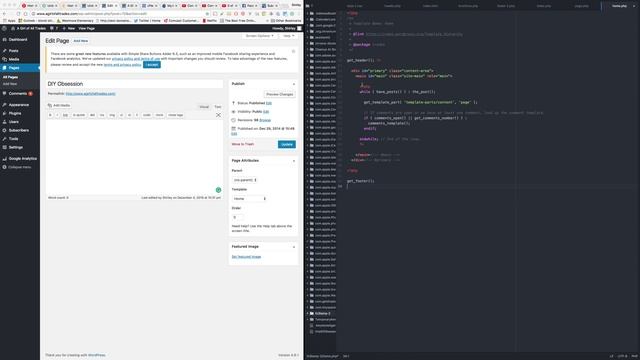Open the Template dropdown showing Home

(x=249, y=199)
